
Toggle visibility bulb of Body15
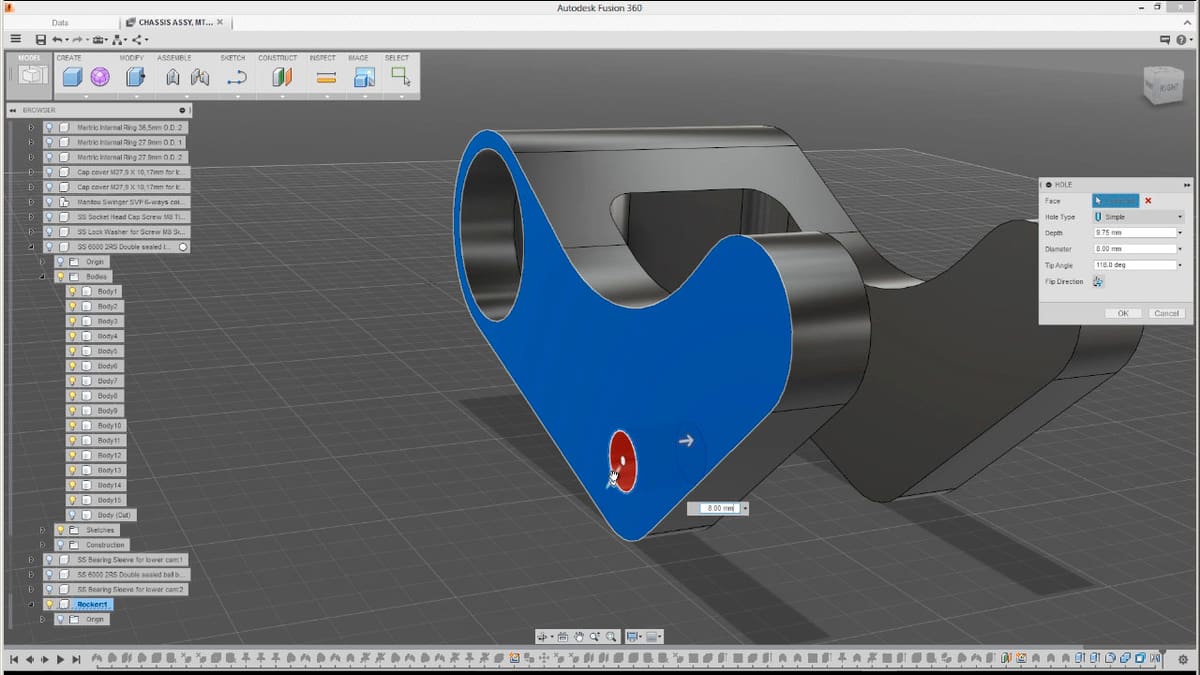click(73, 500)
